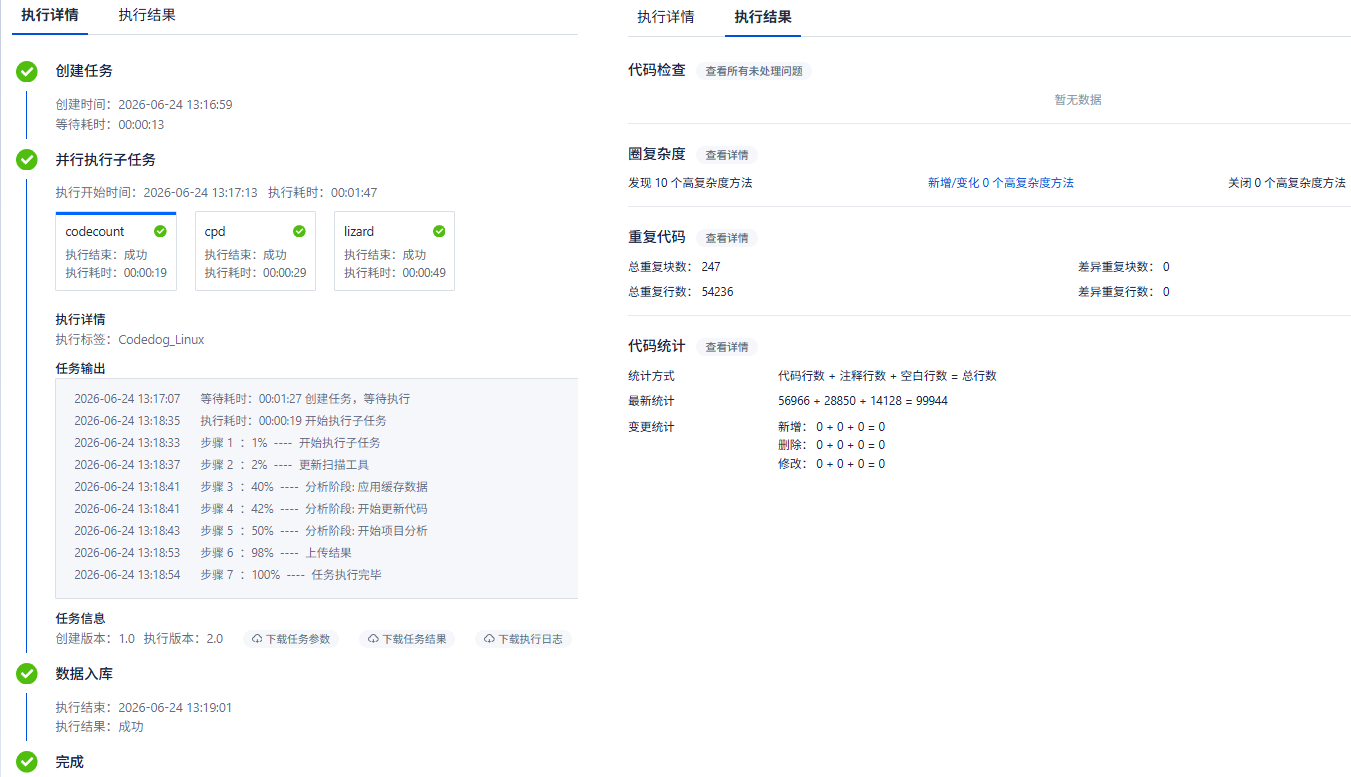Switch to 执行结果 tab in left panel
Screen dimensions: 1351x777
coord(147,15)
